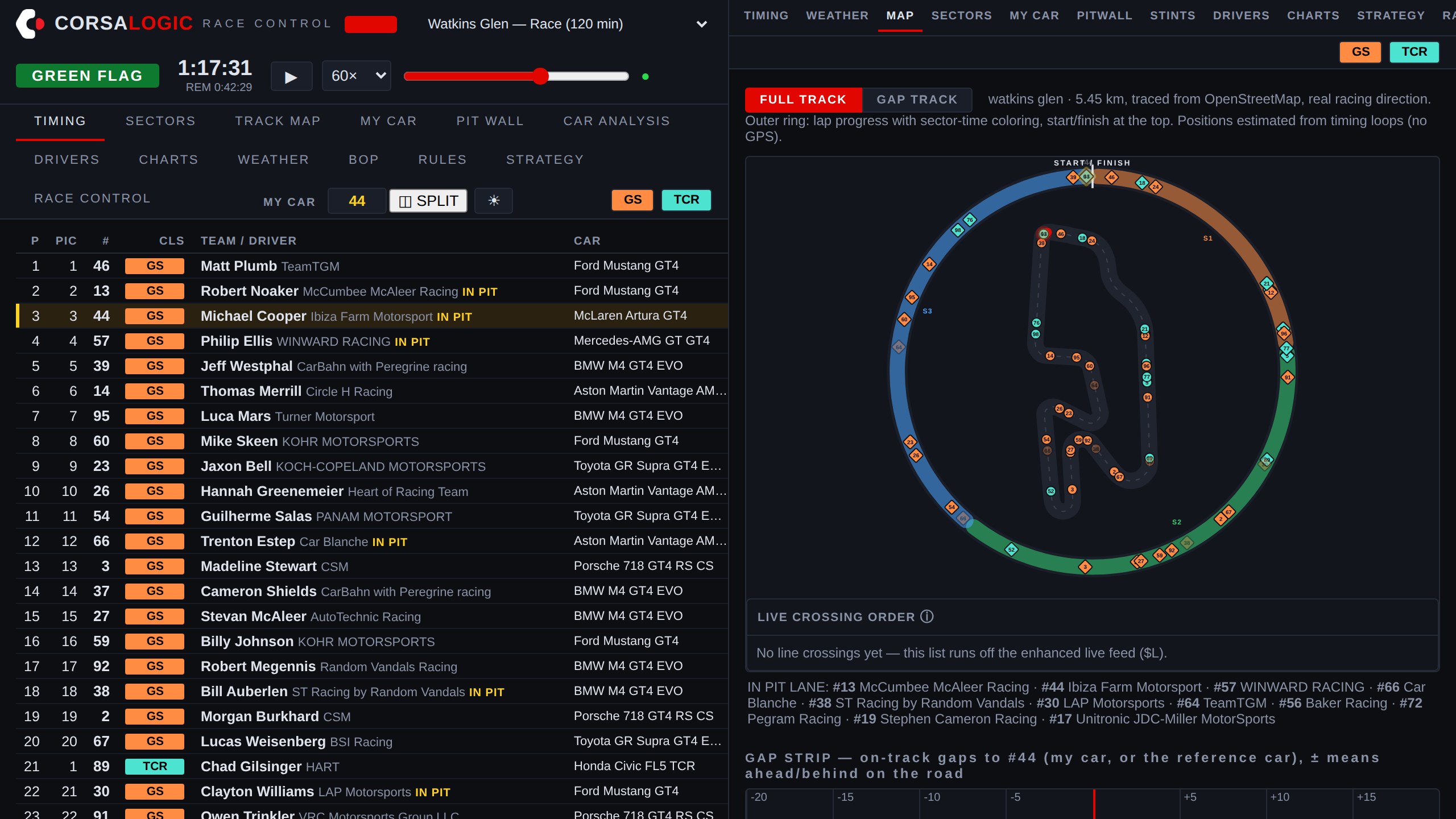Image resolution: width=1456 pixels, height=819 pixels.
Task: Switch right panel to STINTS tab
Action: pos(1173,16)
